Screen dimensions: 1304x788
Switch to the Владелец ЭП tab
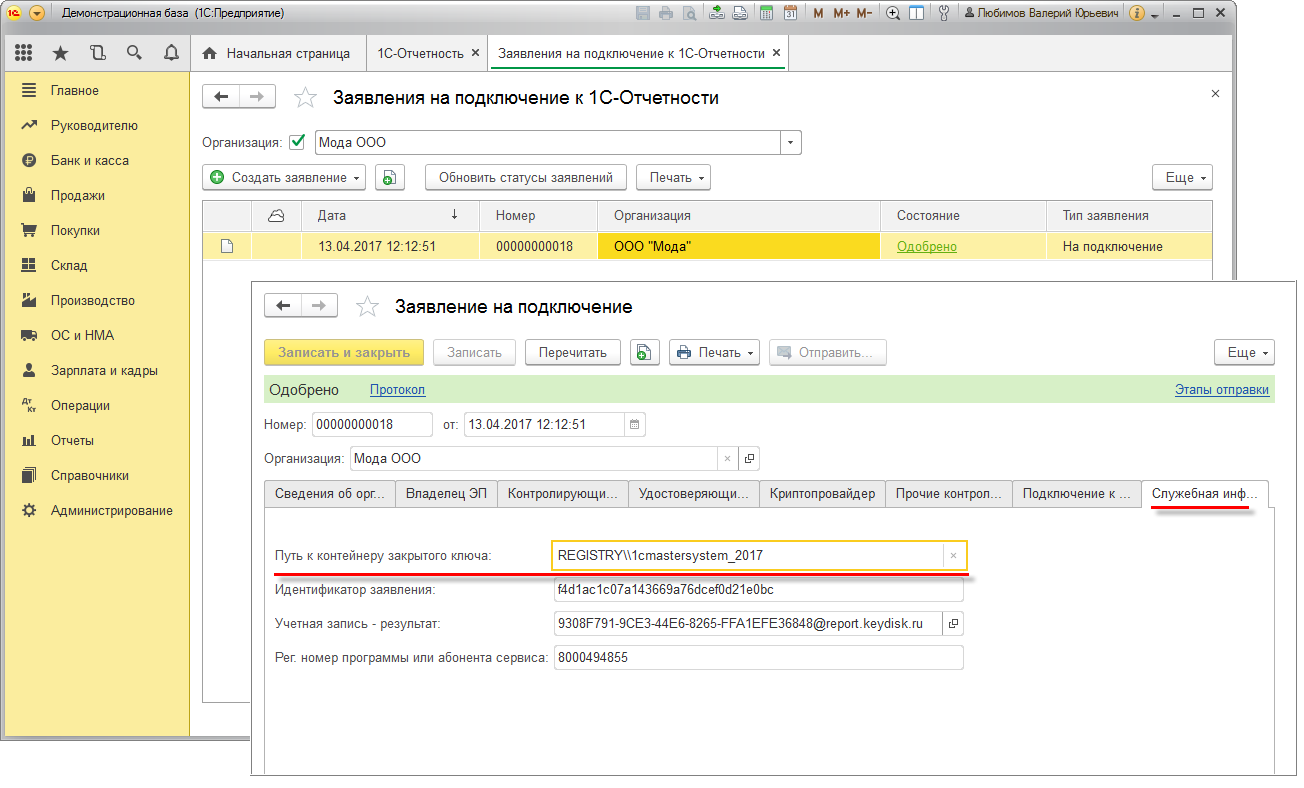(x=446, y=494)
